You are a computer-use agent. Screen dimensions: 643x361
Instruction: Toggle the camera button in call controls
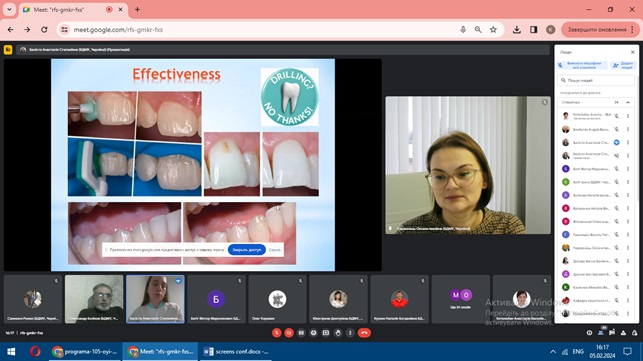289,333
